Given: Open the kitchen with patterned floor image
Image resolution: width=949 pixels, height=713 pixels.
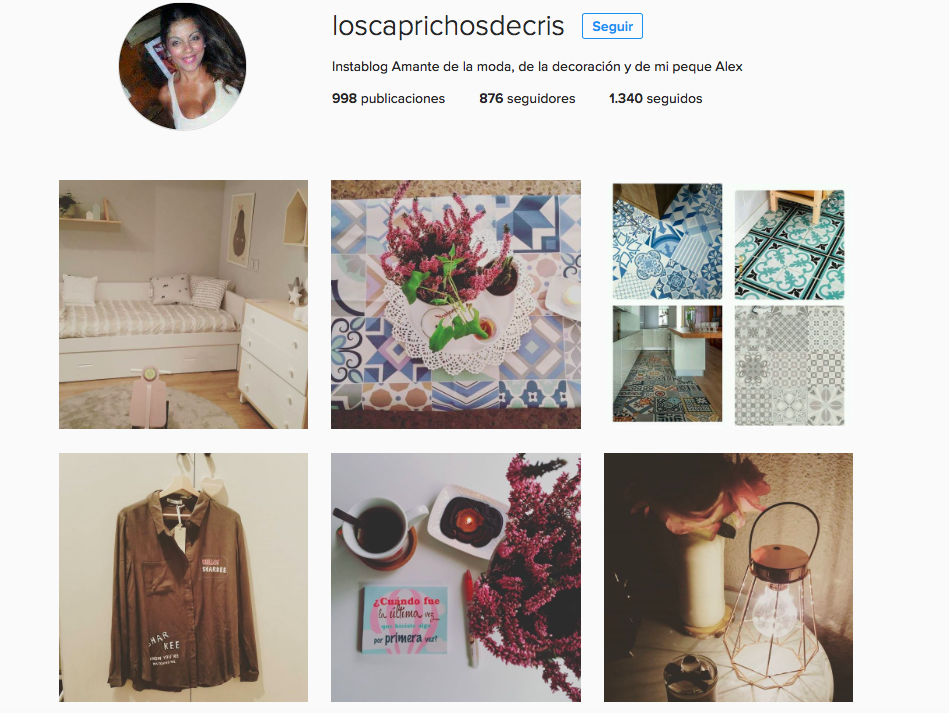Looking at the screenshot, I should 667,363.
